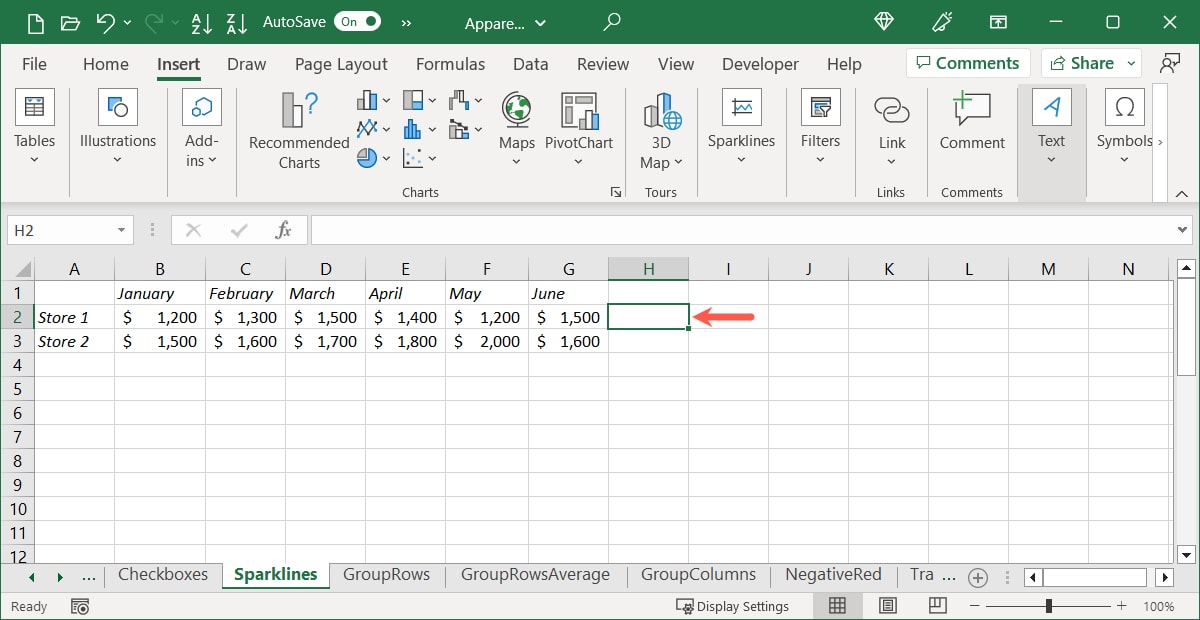
Task: Open the Comments pane
Action: coord(967,62)
